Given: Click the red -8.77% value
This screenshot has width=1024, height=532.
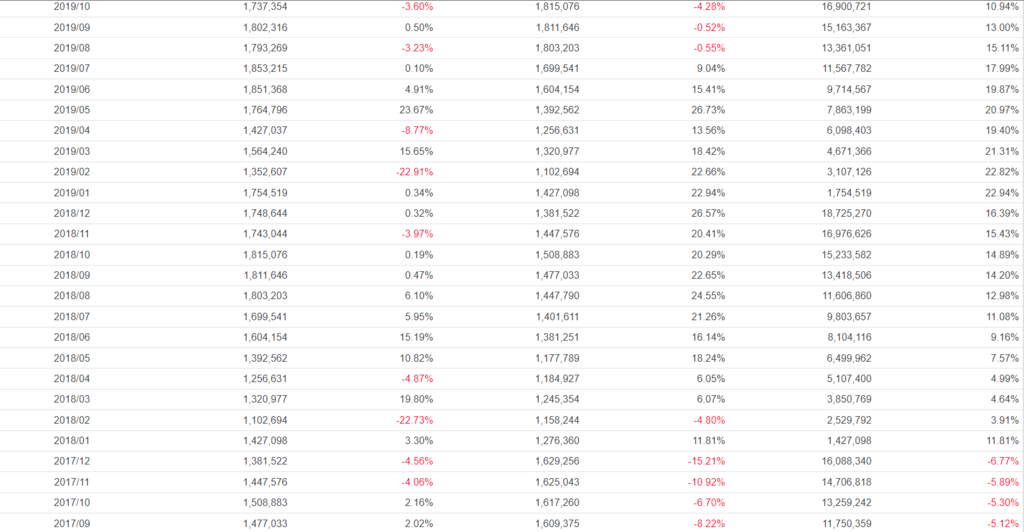Looking at the screenshot, I should point(416,130).
